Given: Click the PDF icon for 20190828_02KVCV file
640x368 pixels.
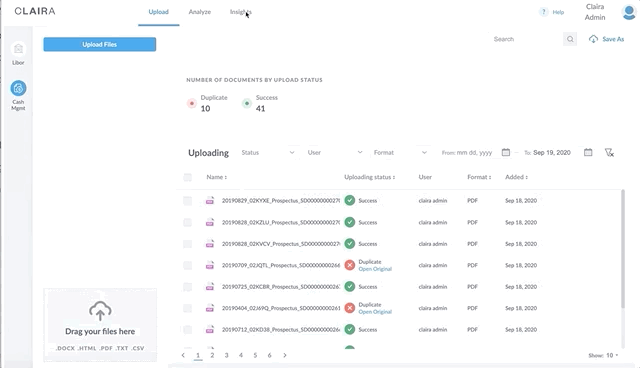Looking at the screenshot, I should coord(210,244).
